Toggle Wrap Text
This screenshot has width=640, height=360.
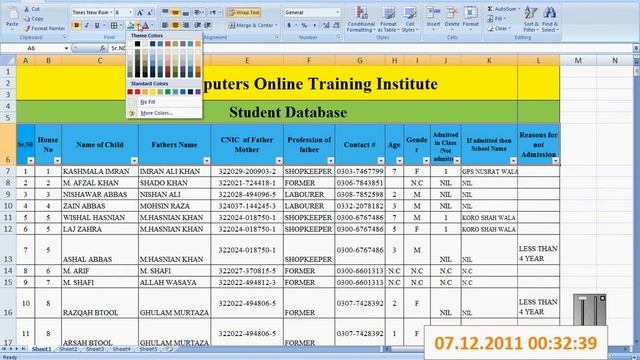[x=244, y=13]
